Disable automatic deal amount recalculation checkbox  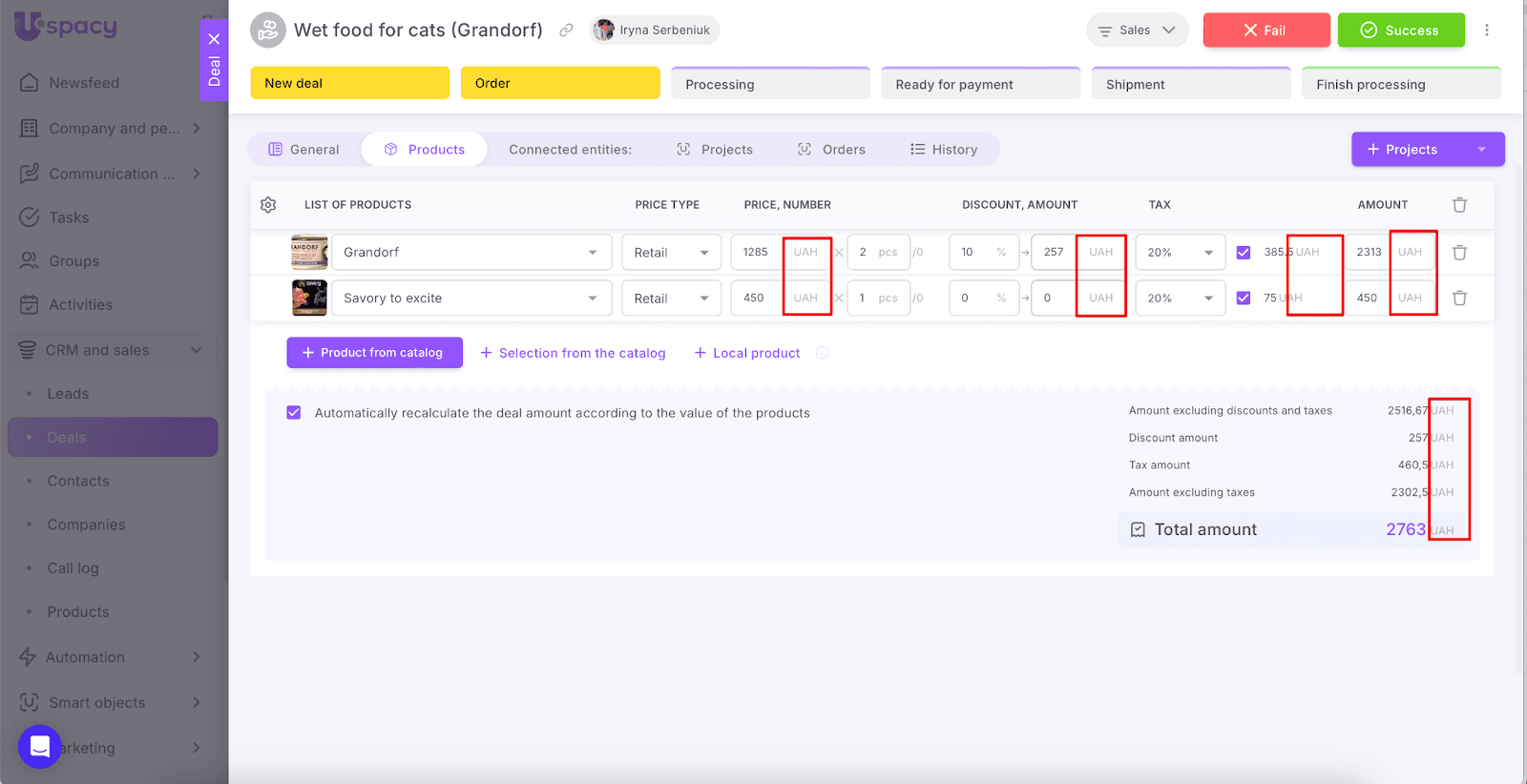click(294, 413)
